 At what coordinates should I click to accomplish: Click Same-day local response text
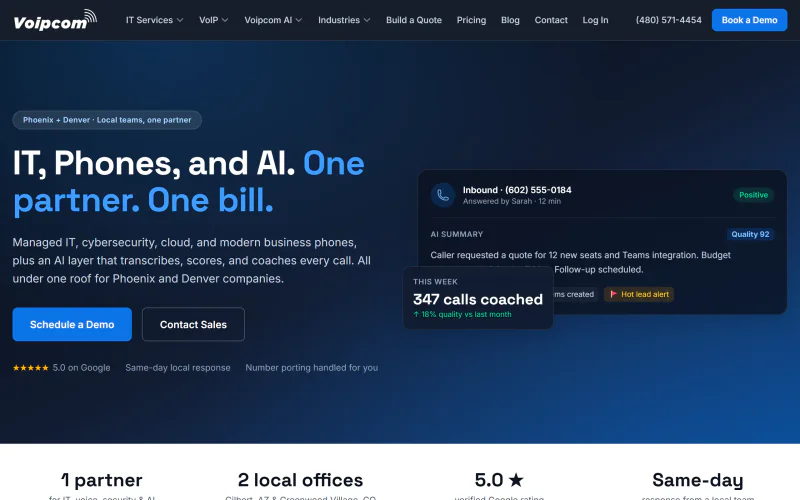178,368
